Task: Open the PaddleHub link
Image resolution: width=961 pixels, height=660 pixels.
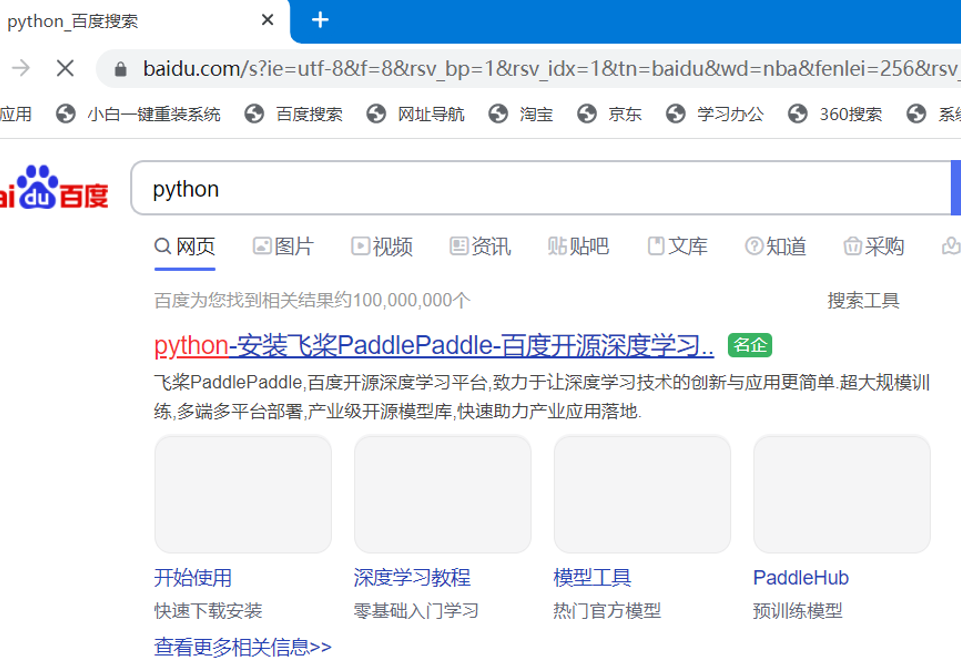Action: click(800, 577)
